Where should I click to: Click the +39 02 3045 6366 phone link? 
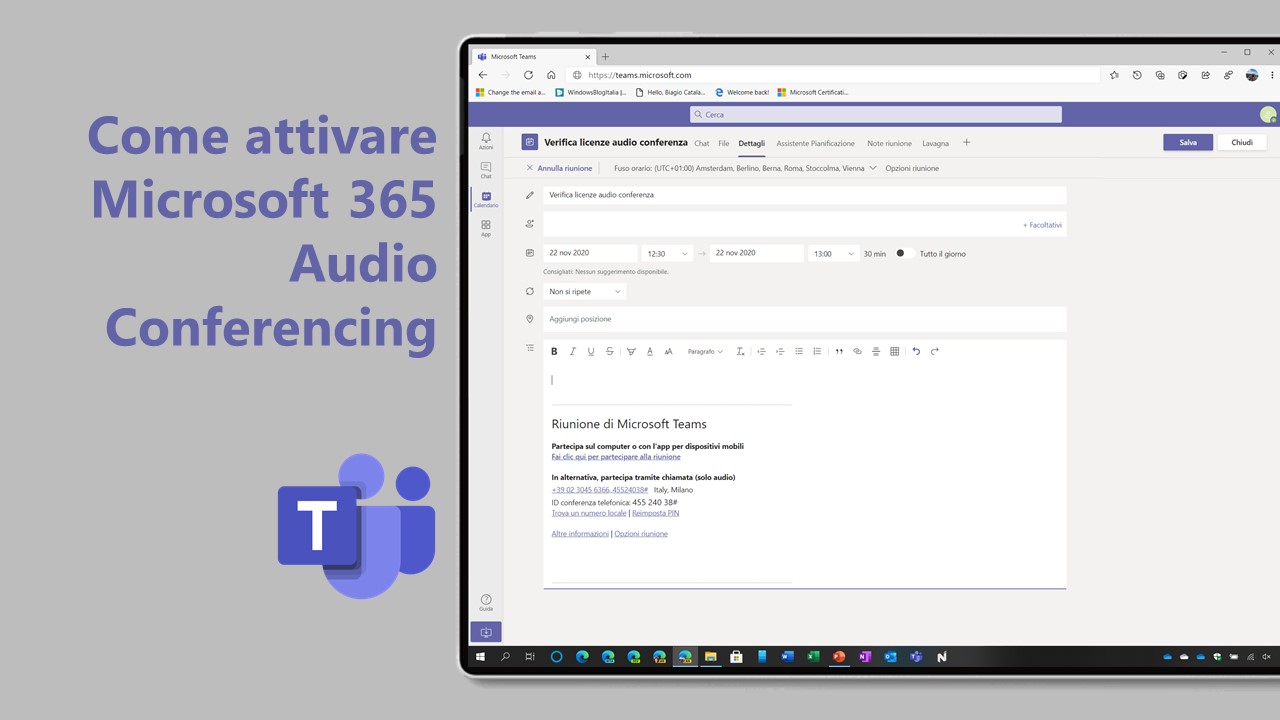click(x=600, y=490)
